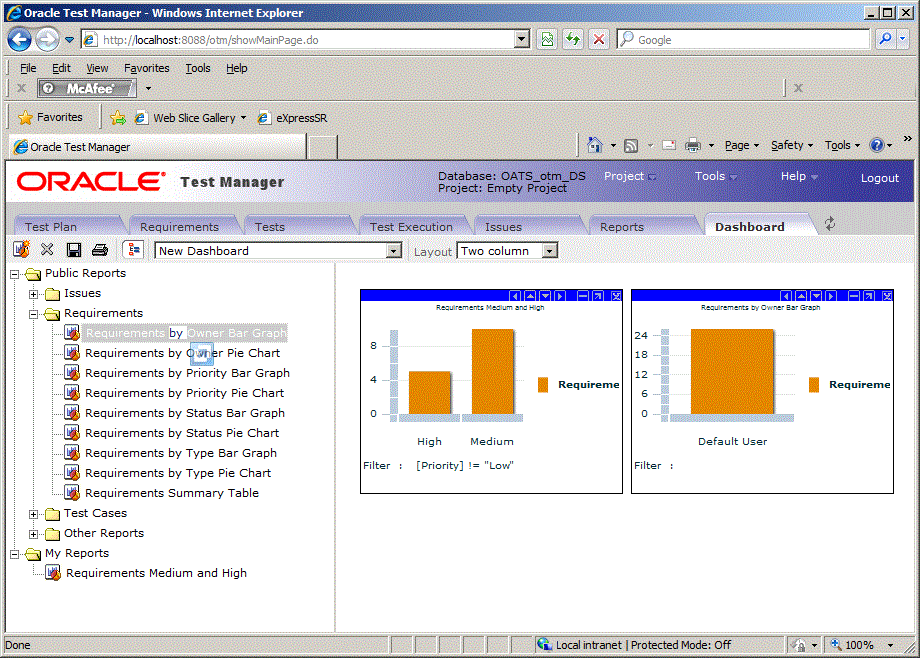Close the Requirements Medium and High panel
Image resolution: width=920 pixels, height=658 pixels.
click(616, 296)
